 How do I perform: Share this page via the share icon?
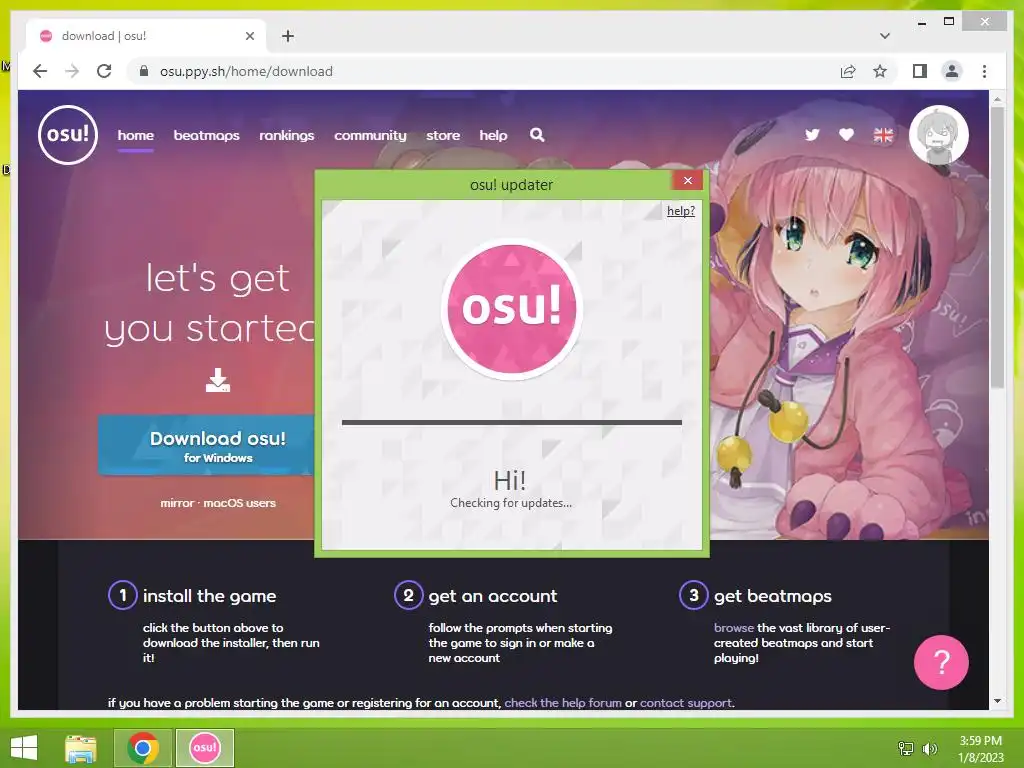tap(848, 71)
